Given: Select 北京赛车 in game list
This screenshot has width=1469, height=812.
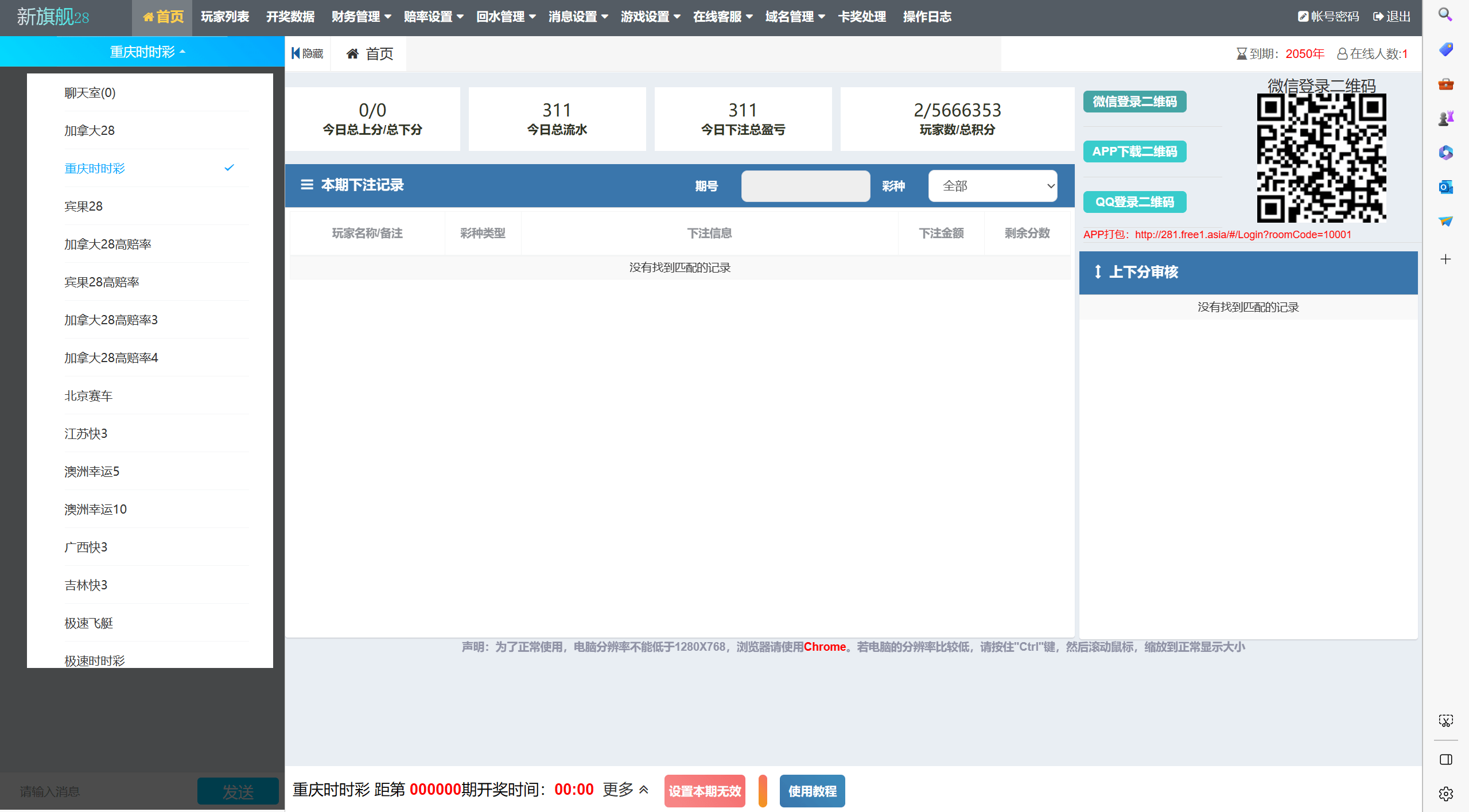Looking at the screenshot, I should coord(156,395).
